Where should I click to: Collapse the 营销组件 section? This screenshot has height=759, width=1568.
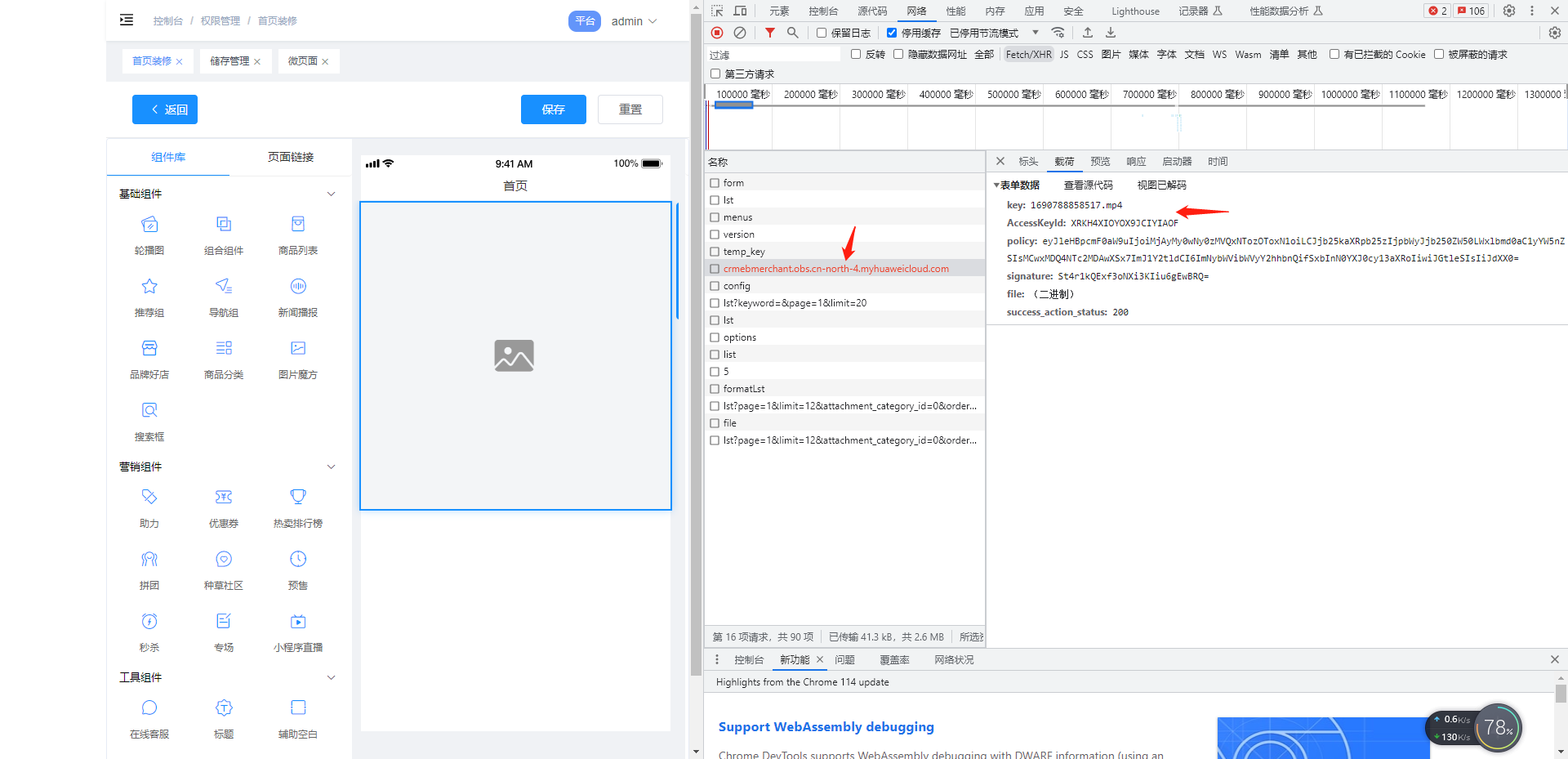pos(331,467)
